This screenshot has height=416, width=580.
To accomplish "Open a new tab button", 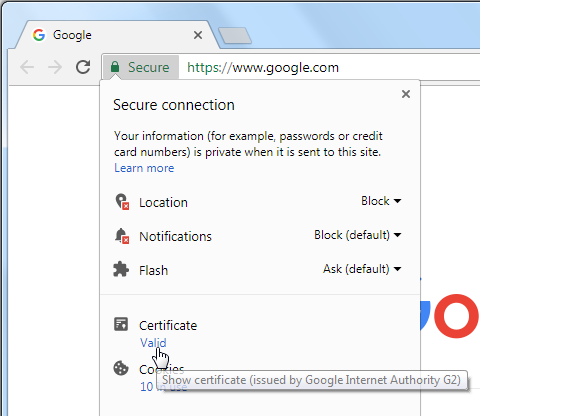I will 235,36.
